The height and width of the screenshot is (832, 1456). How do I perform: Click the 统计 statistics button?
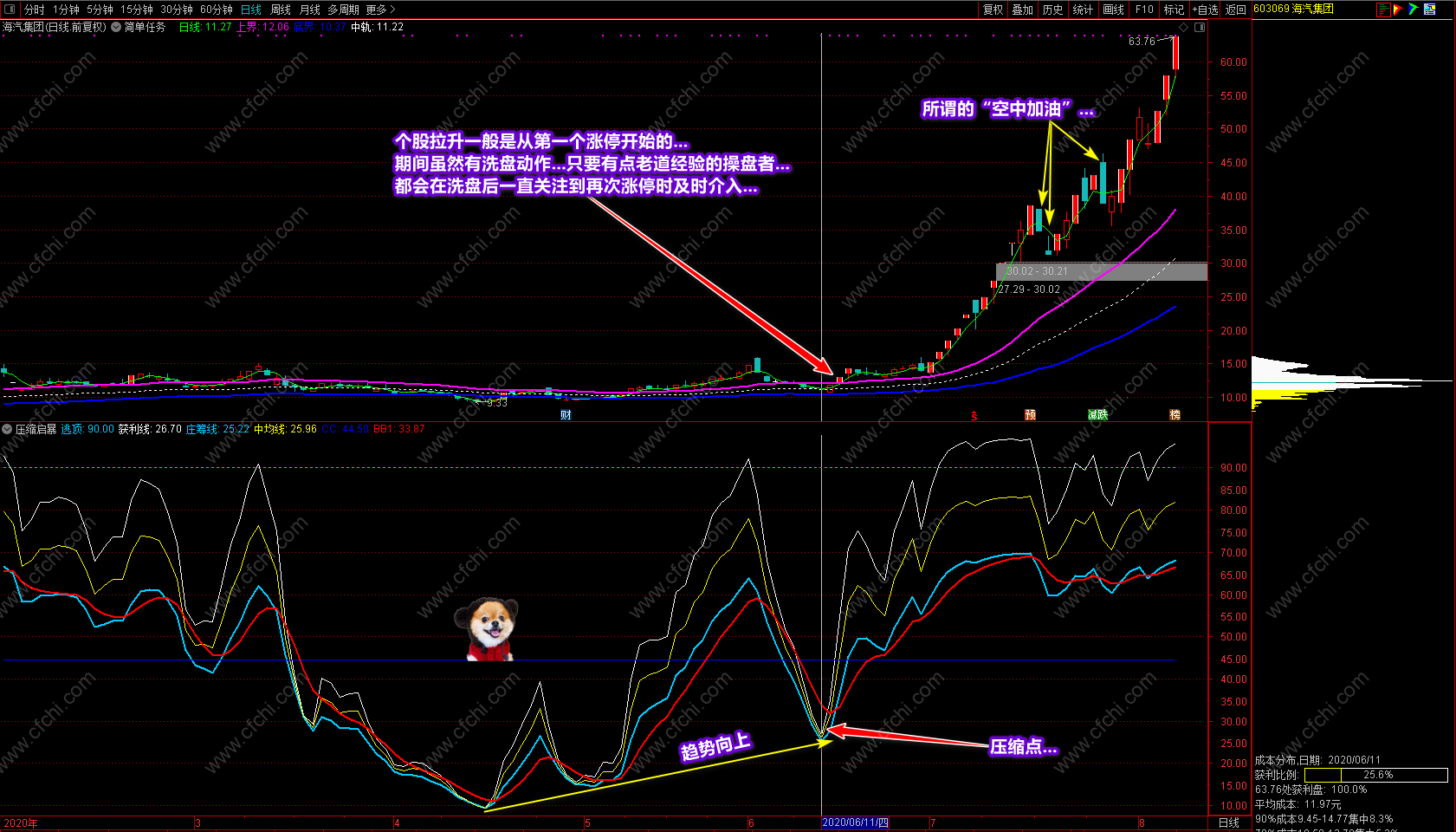[x=1083, y=10]
